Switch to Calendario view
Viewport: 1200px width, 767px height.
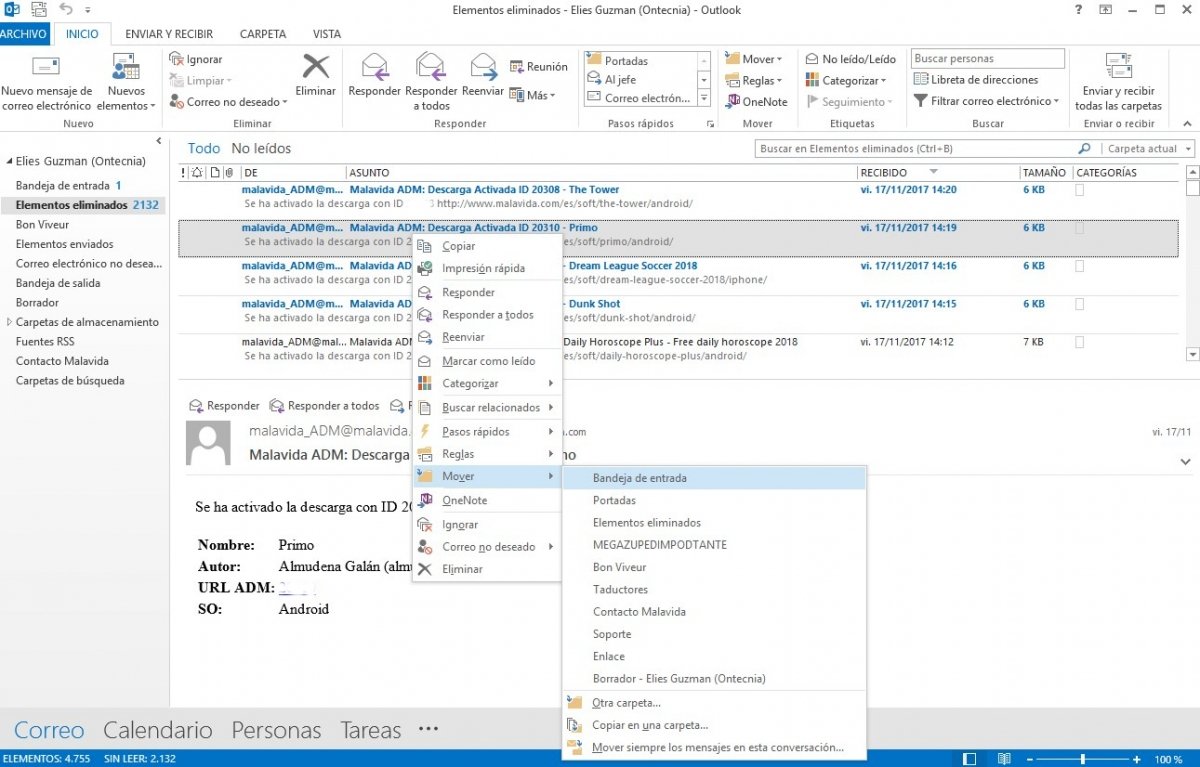158,730
